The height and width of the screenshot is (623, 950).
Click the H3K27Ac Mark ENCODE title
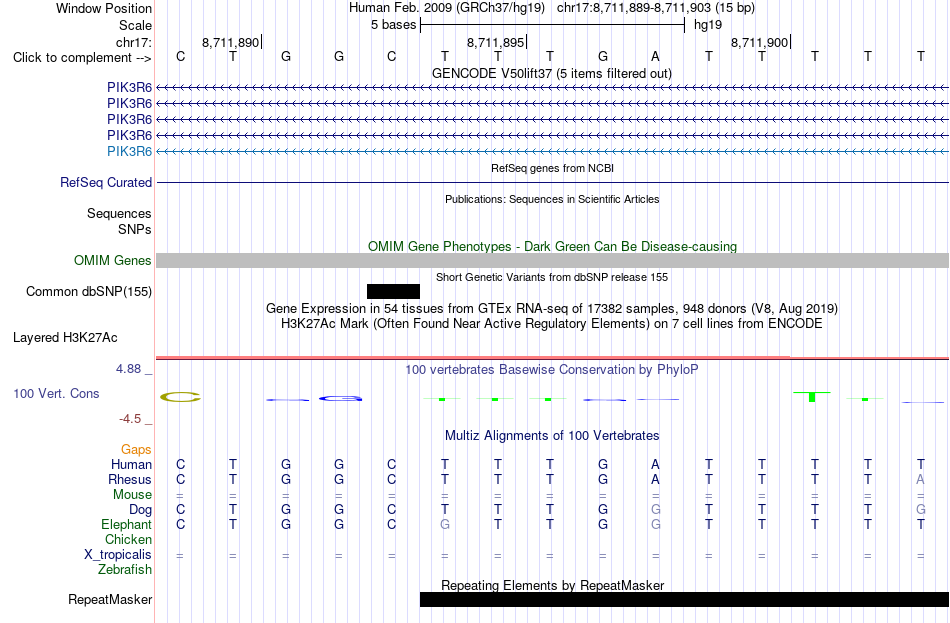pyautogui.click(x=552, y=324)
